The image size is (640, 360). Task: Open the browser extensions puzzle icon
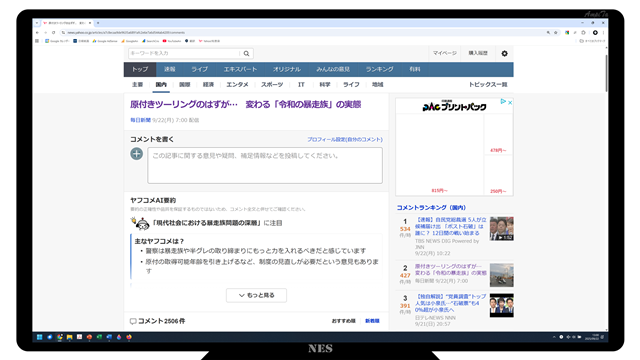[583, 33]
